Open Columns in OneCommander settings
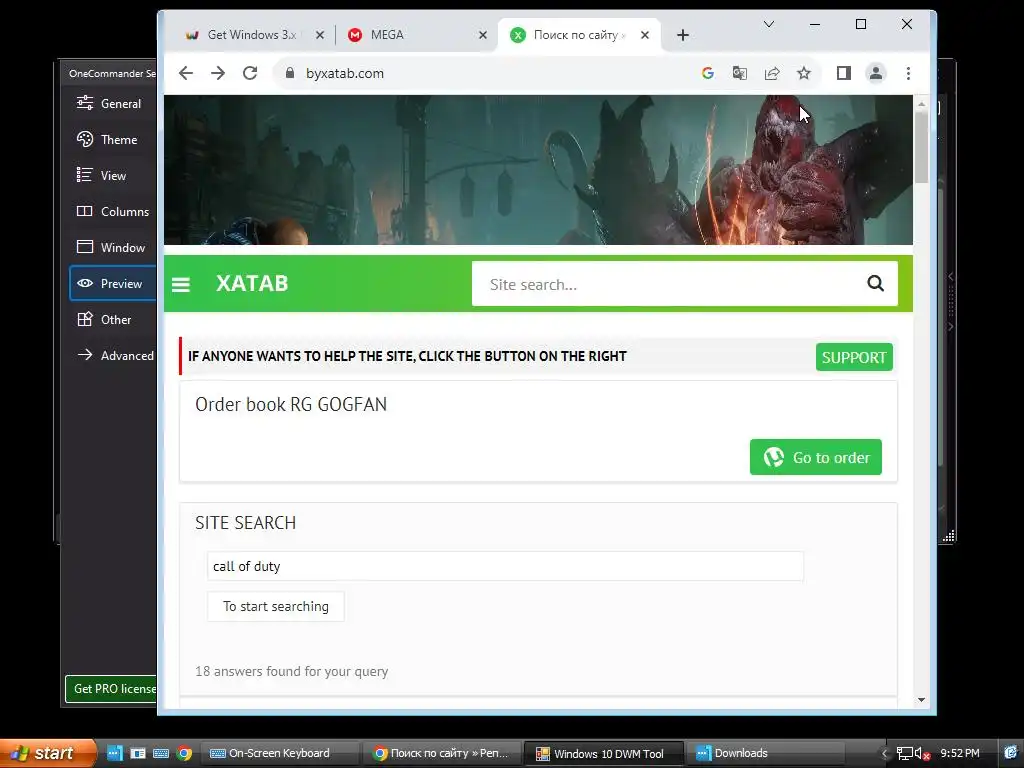The height and width of the screenshot is (768, 1024). coord(112,211)
